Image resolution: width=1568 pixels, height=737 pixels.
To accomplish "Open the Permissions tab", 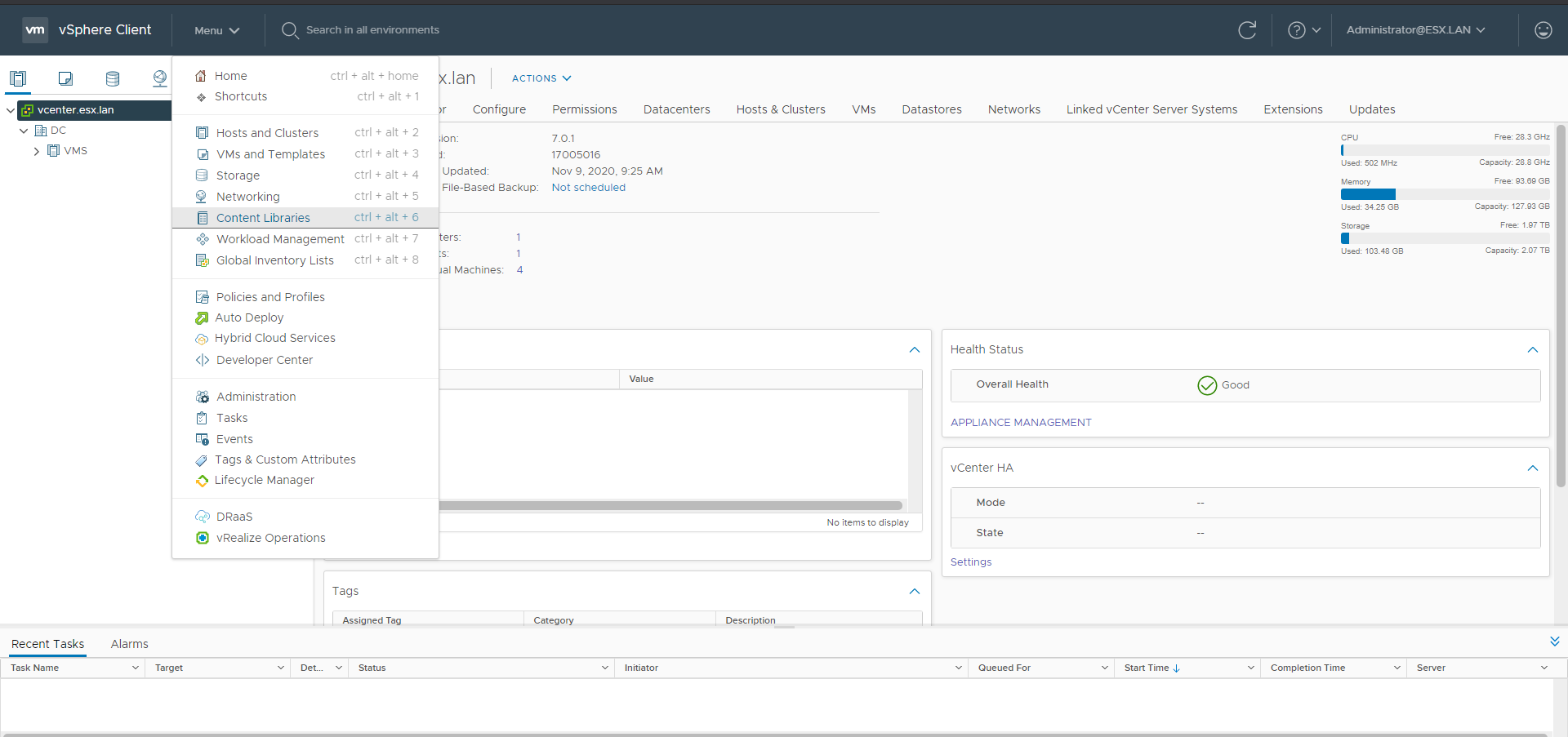I will [x=584, y=109].
